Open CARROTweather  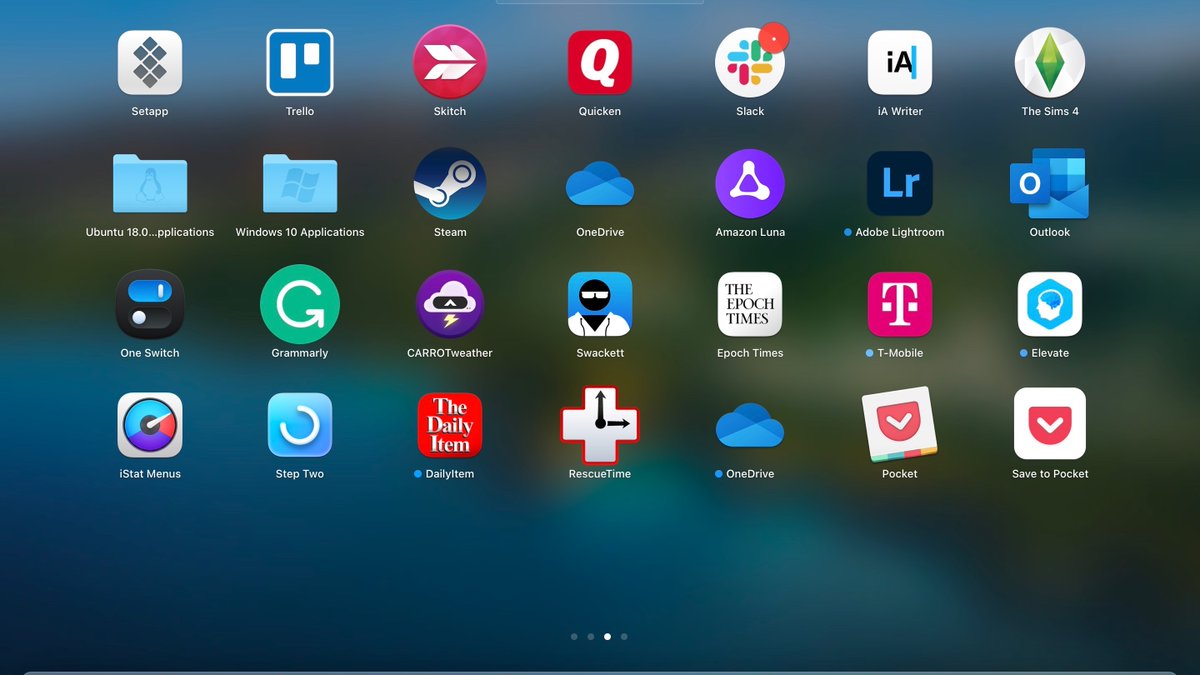(450, 304)
